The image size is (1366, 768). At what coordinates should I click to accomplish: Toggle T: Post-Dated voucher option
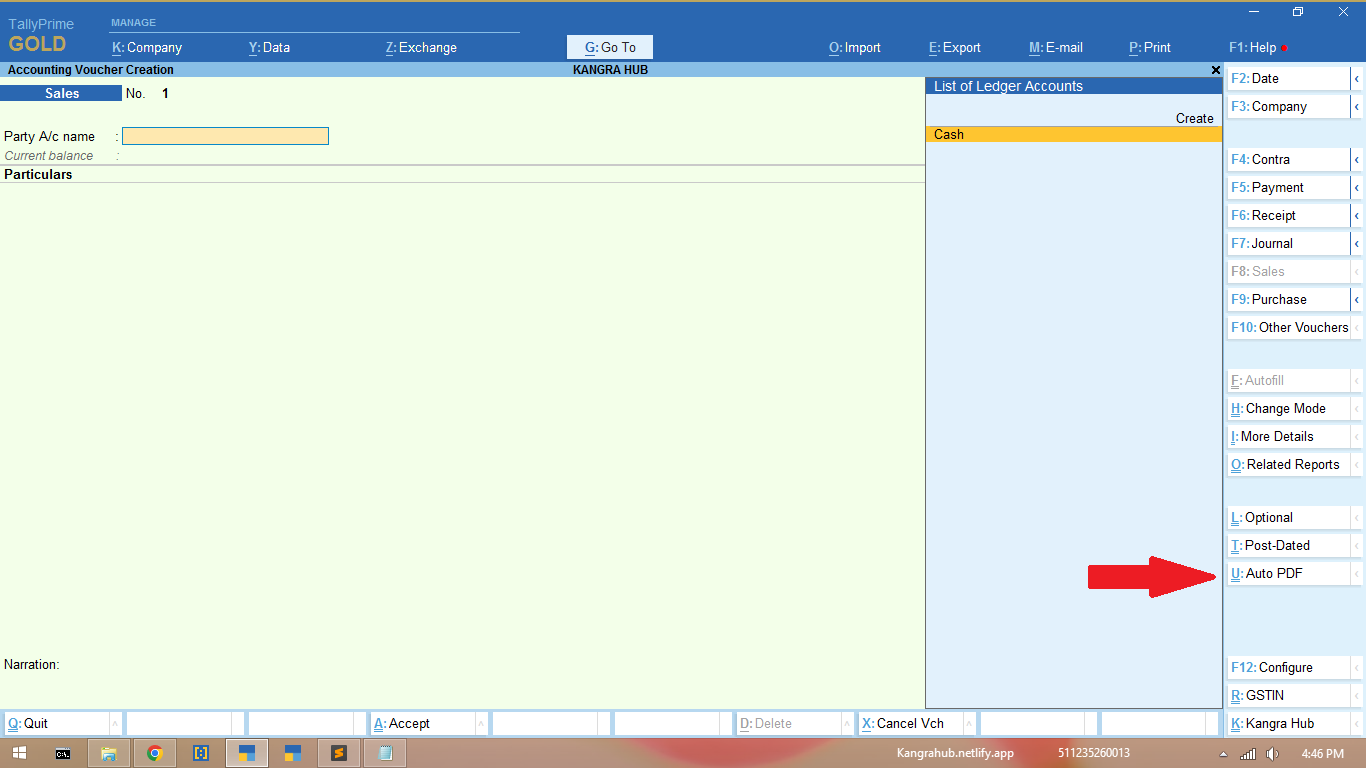(x=1288, y=546)
